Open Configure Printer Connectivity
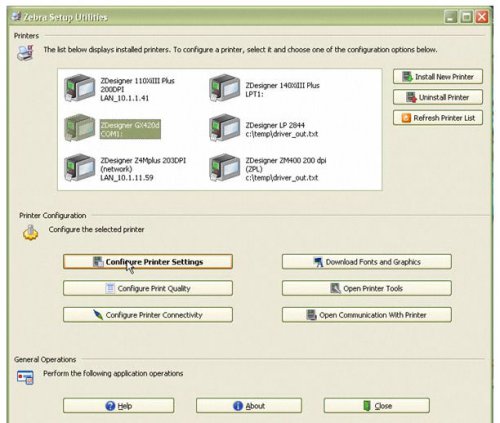This screenshot has height=423, width=500. click(x=148, y=315)
